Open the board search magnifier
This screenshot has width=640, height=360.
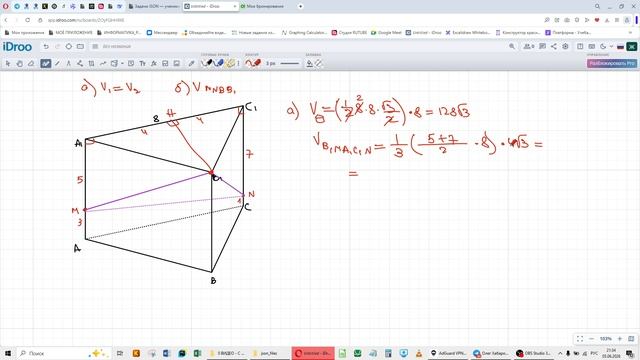tap(512, 47)
